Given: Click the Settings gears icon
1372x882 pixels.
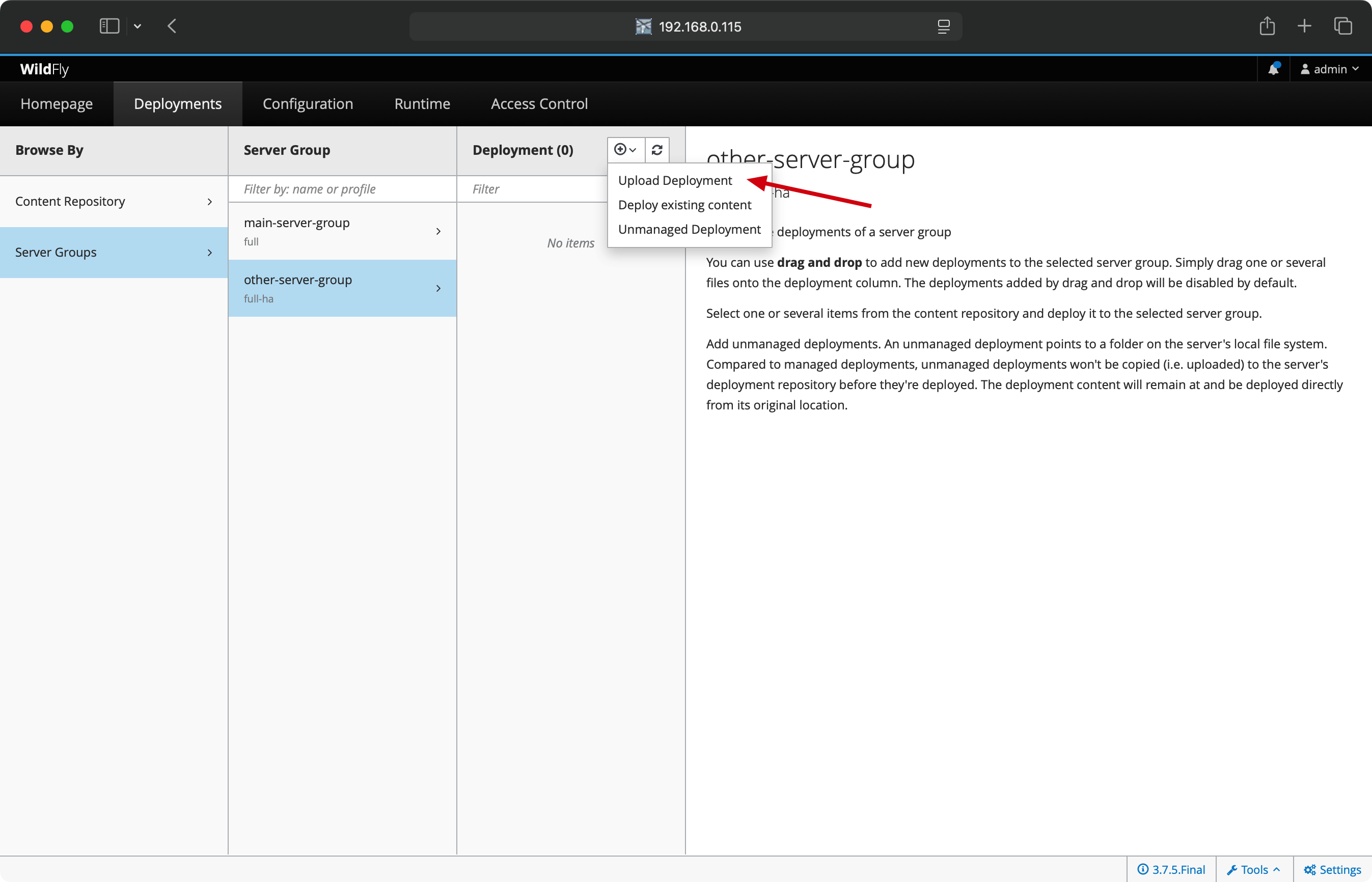Looking at the screenshot, I should coord(1309,869).
